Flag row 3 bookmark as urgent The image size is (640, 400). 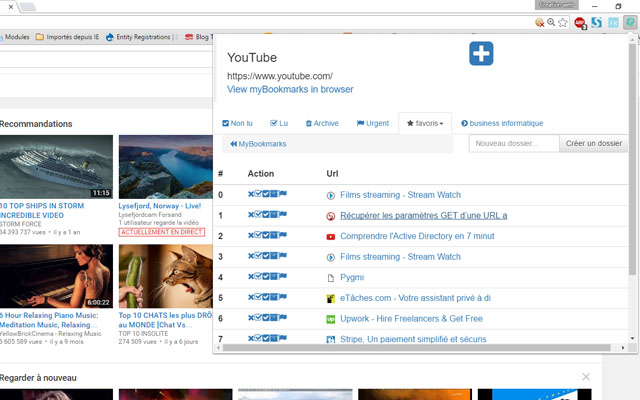pos(283,255)
